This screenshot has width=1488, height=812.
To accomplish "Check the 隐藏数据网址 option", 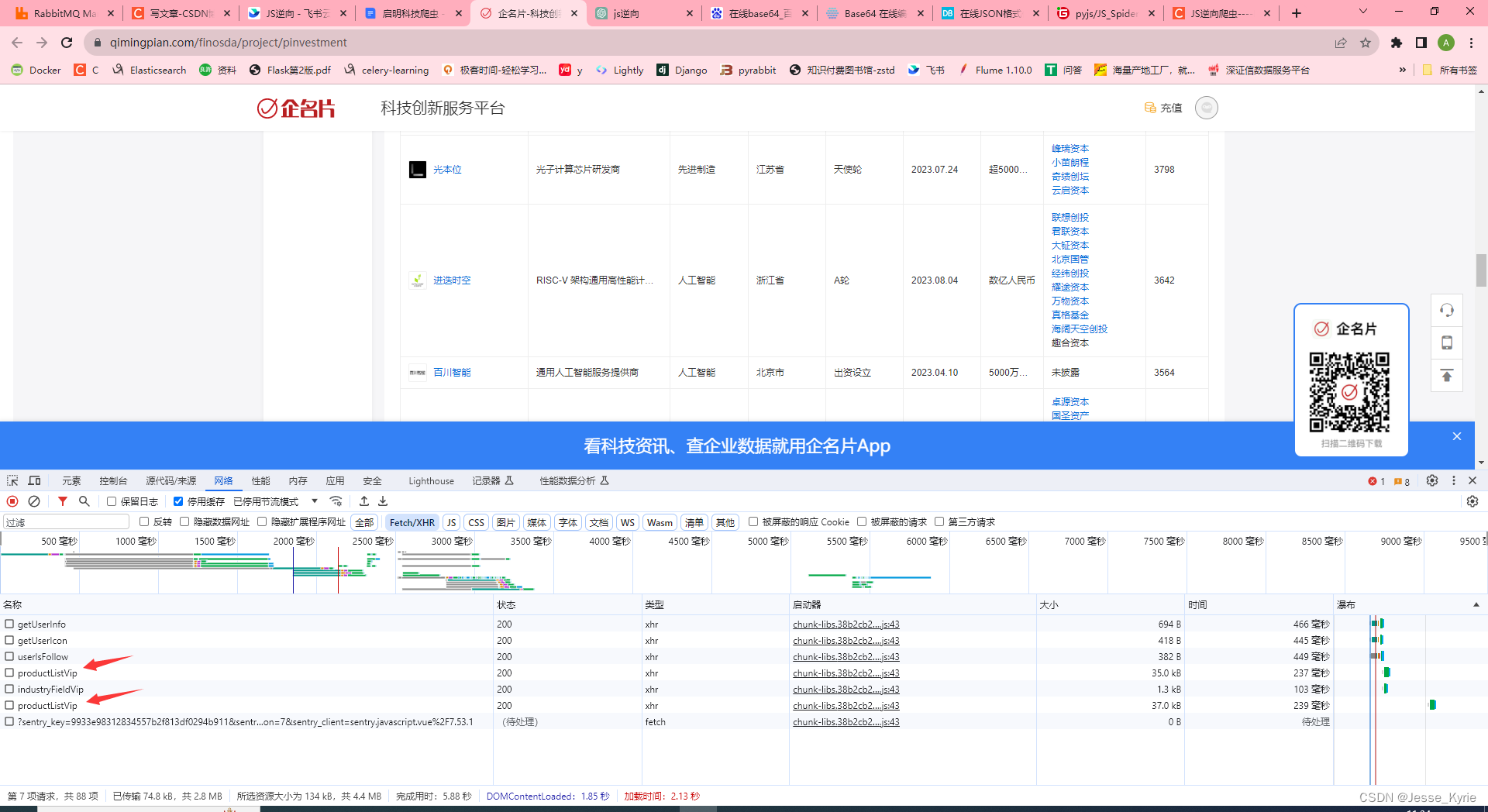I will pyautogui.click(x=184, y=521).
